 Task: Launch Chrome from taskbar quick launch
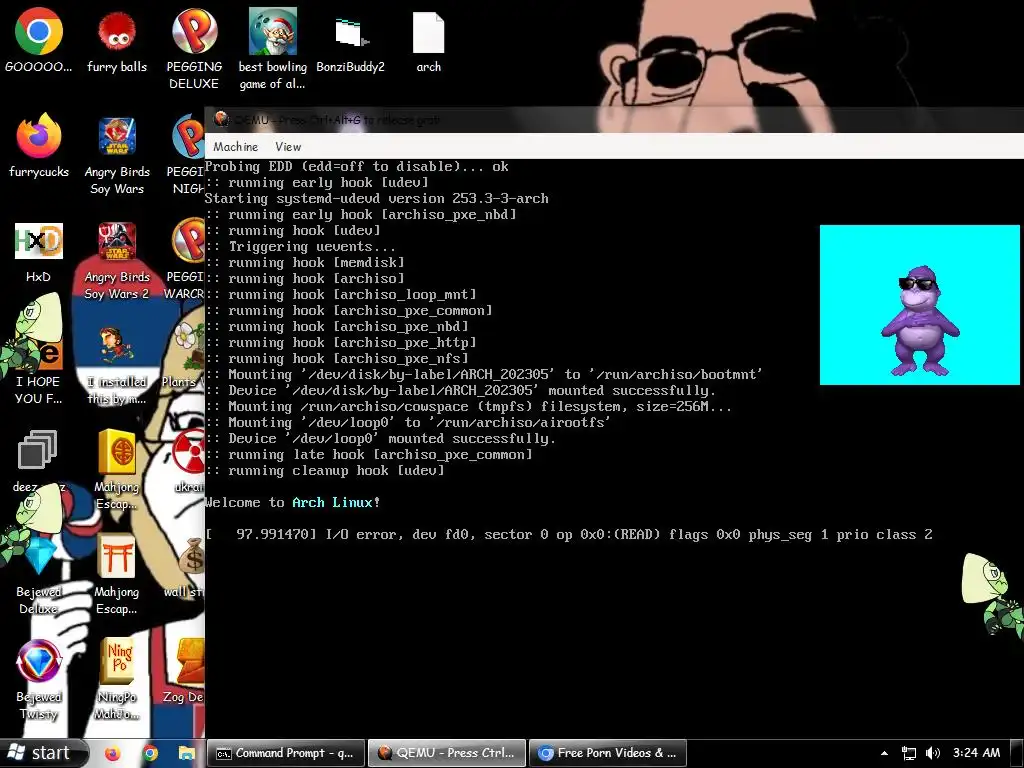[x=150, y=753]
